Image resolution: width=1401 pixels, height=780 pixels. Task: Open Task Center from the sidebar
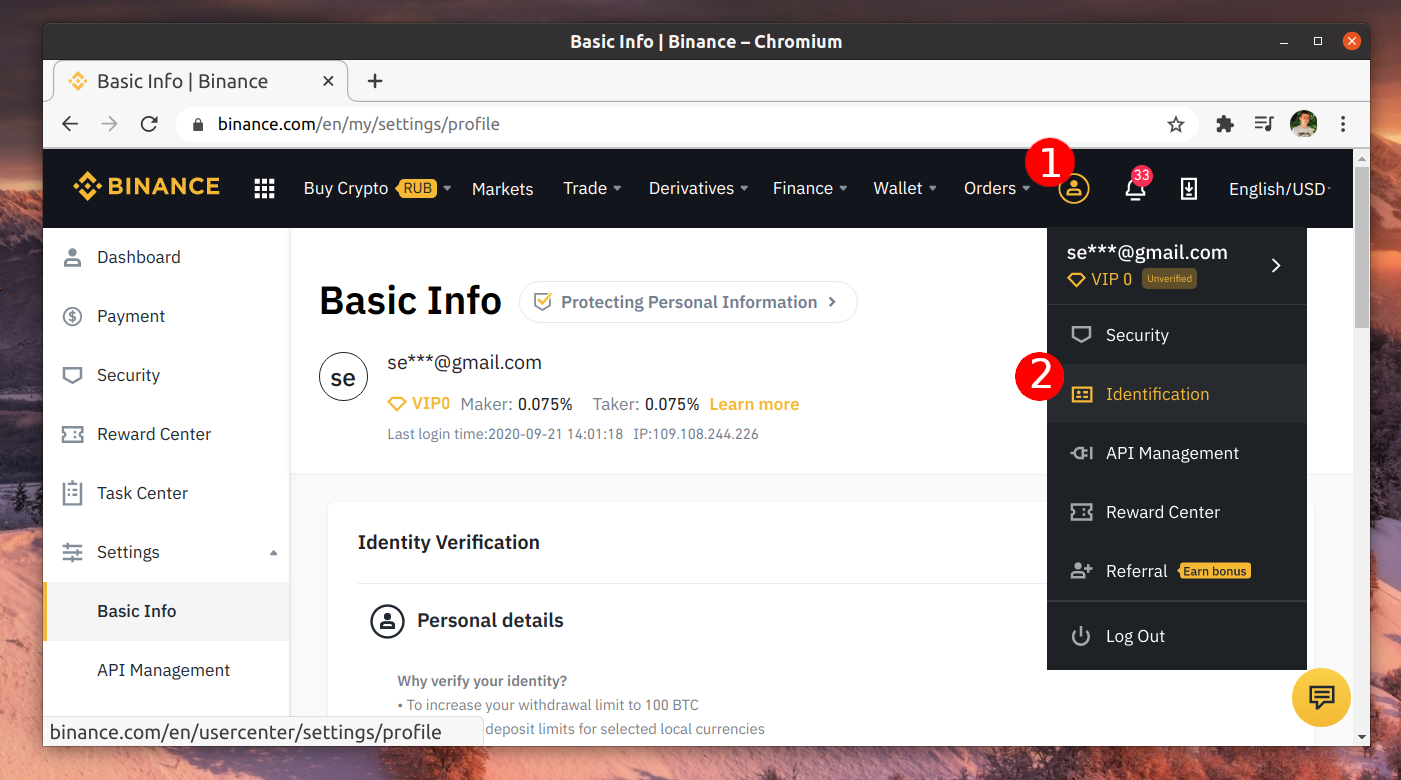click(x=166, y=493)
